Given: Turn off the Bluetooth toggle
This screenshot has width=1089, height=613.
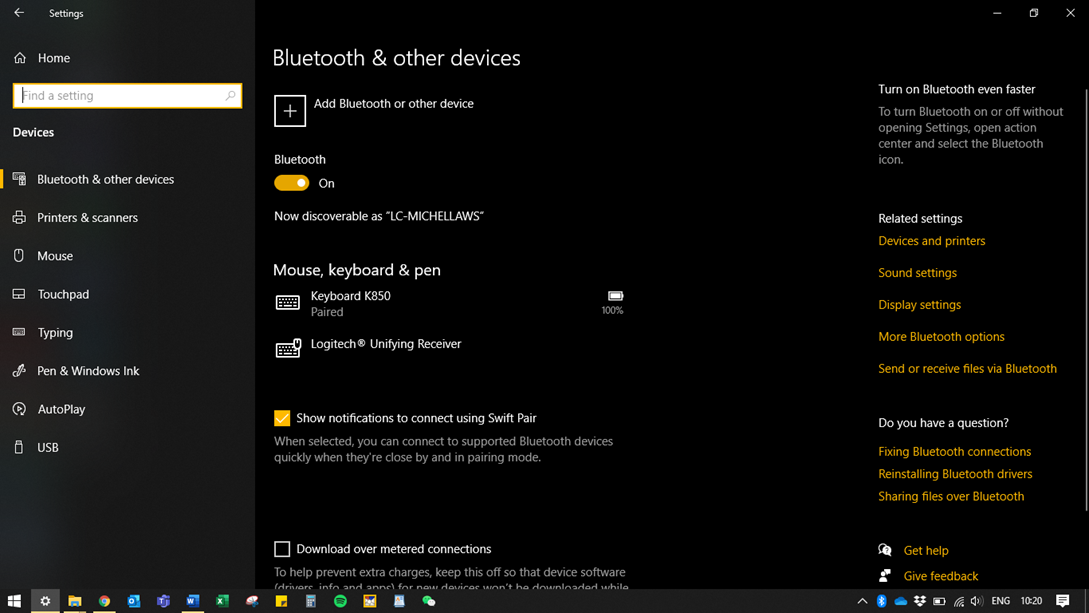Looking at the screenshot, I should (292, 183).
